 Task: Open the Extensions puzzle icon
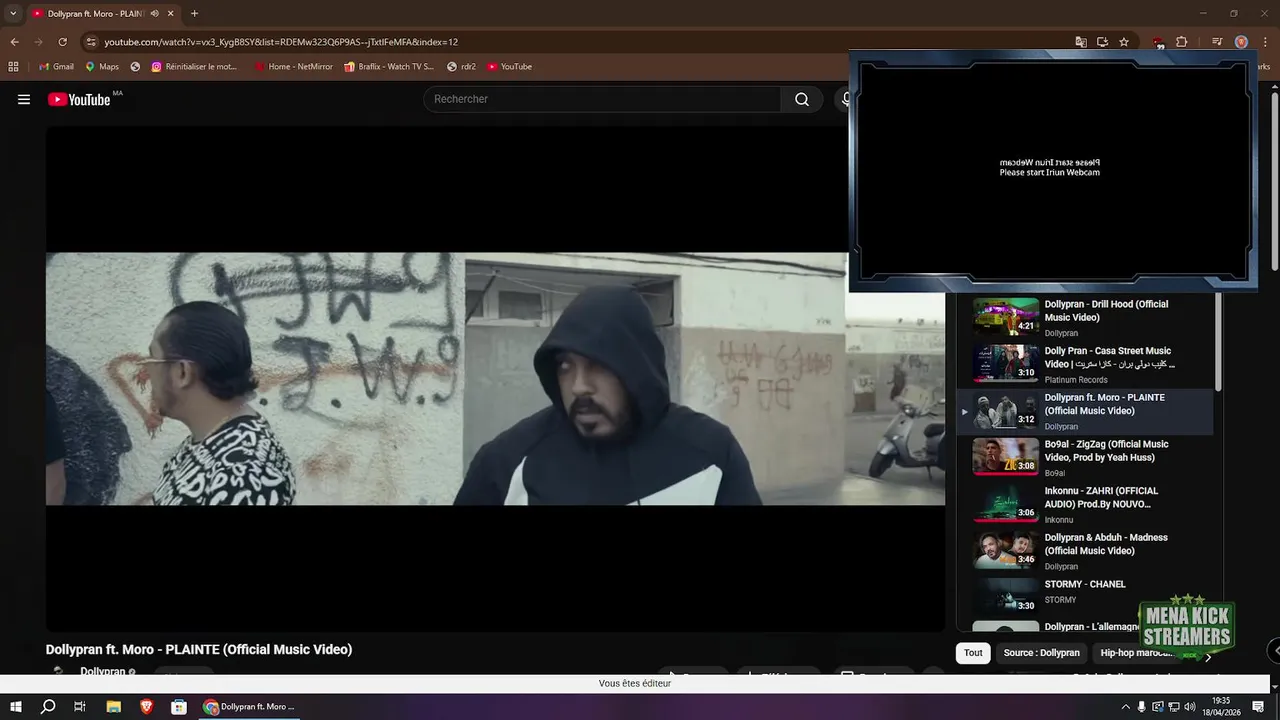point(1181,42)
